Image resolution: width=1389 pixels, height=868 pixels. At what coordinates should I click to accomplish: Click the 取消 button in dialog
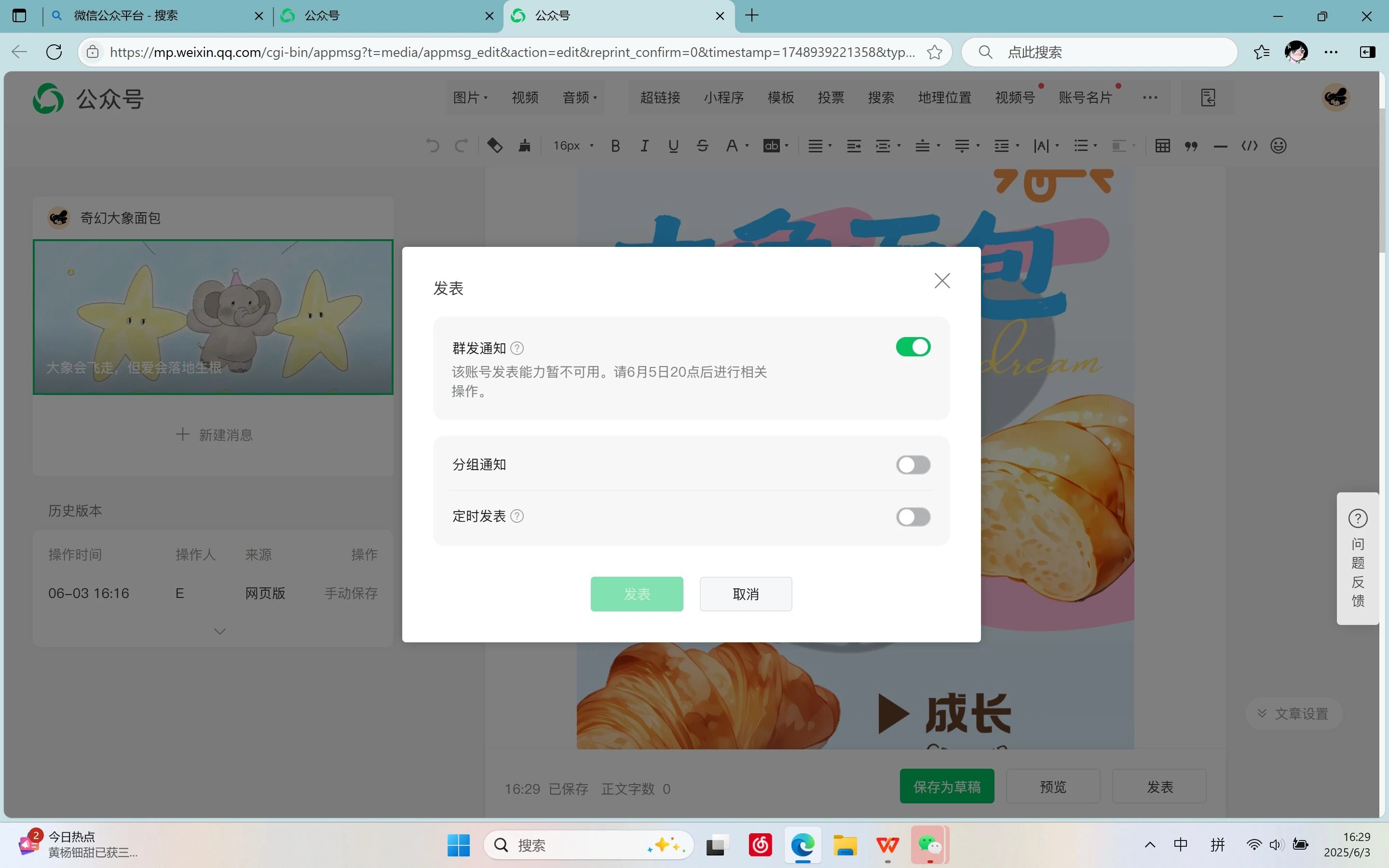745,594
